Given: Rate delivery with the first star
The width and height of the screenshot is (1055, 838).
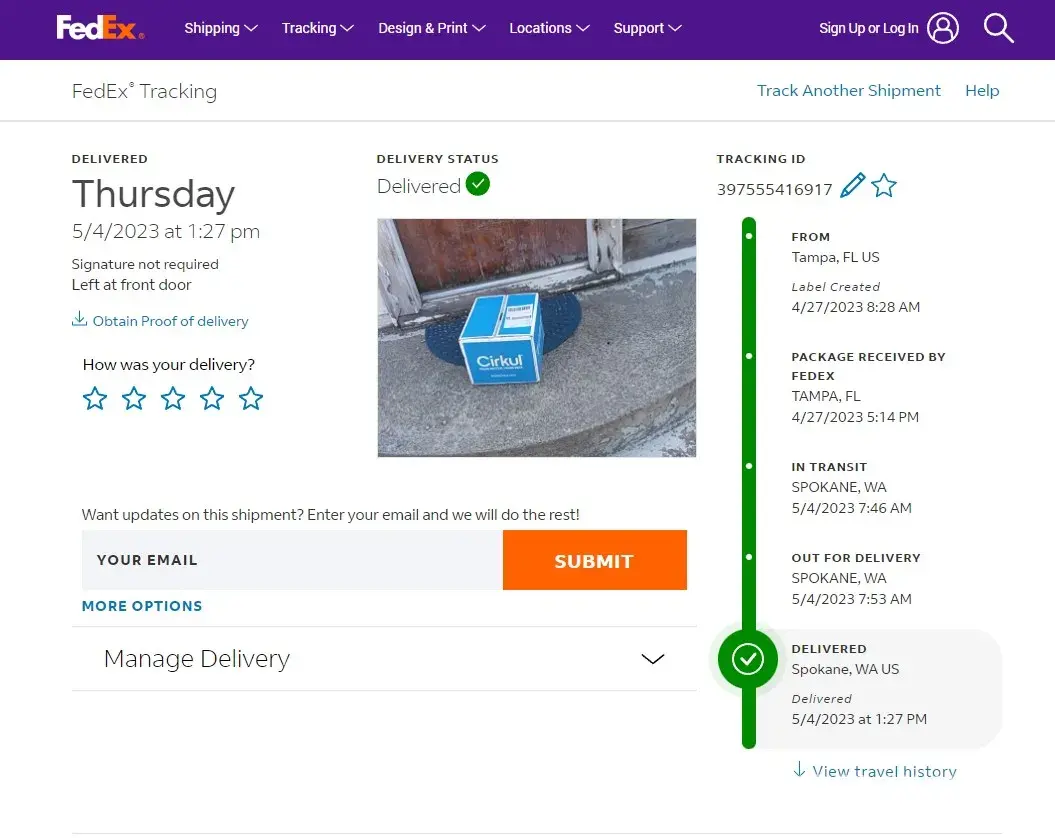Looking at the screenshot, I should coord(95,399).
